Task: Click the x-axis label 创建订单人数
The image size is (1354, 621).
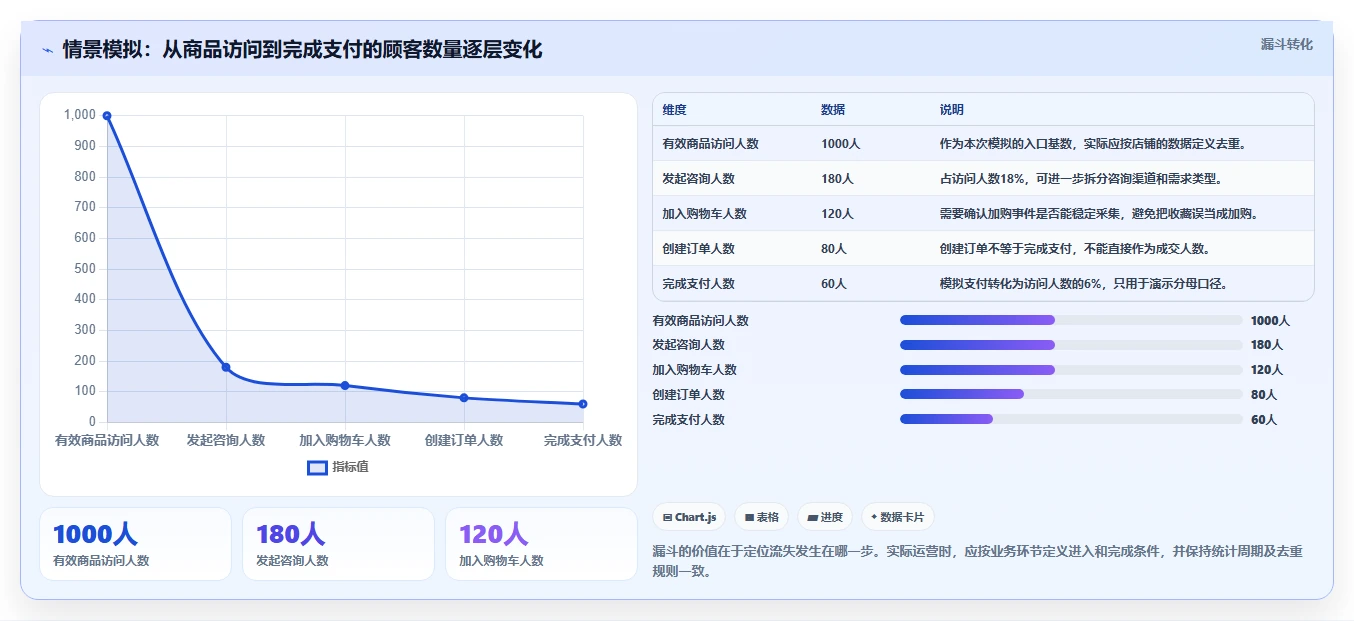Action: 464,440
